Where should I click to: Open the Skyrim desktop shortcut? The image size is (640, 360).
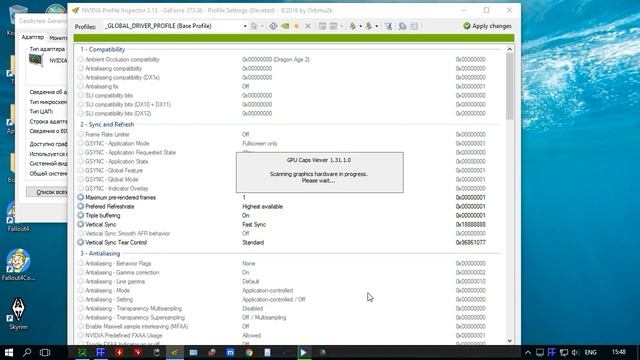(18, 313)
